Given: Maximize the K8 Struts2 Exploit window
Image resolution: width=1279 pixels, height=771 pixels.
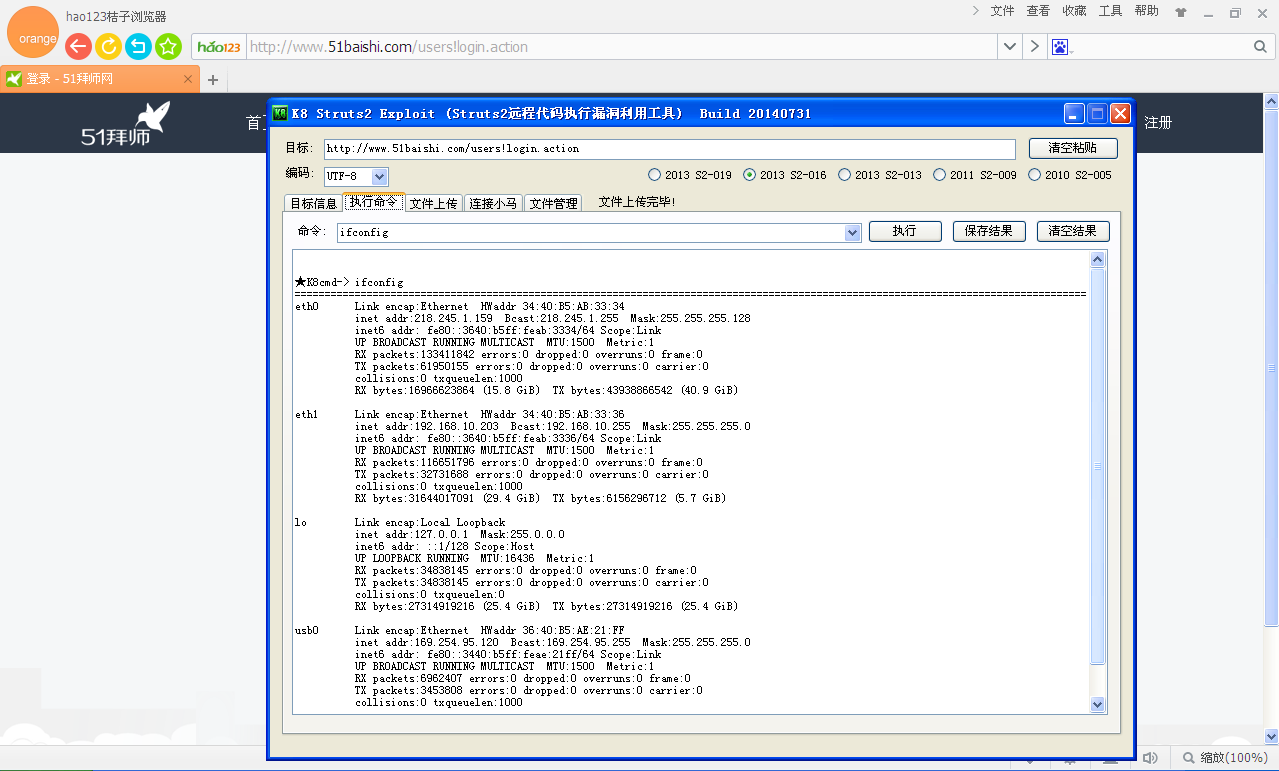Looking at the screenshot, I should pyautogui.click(x=1097, y=113).
